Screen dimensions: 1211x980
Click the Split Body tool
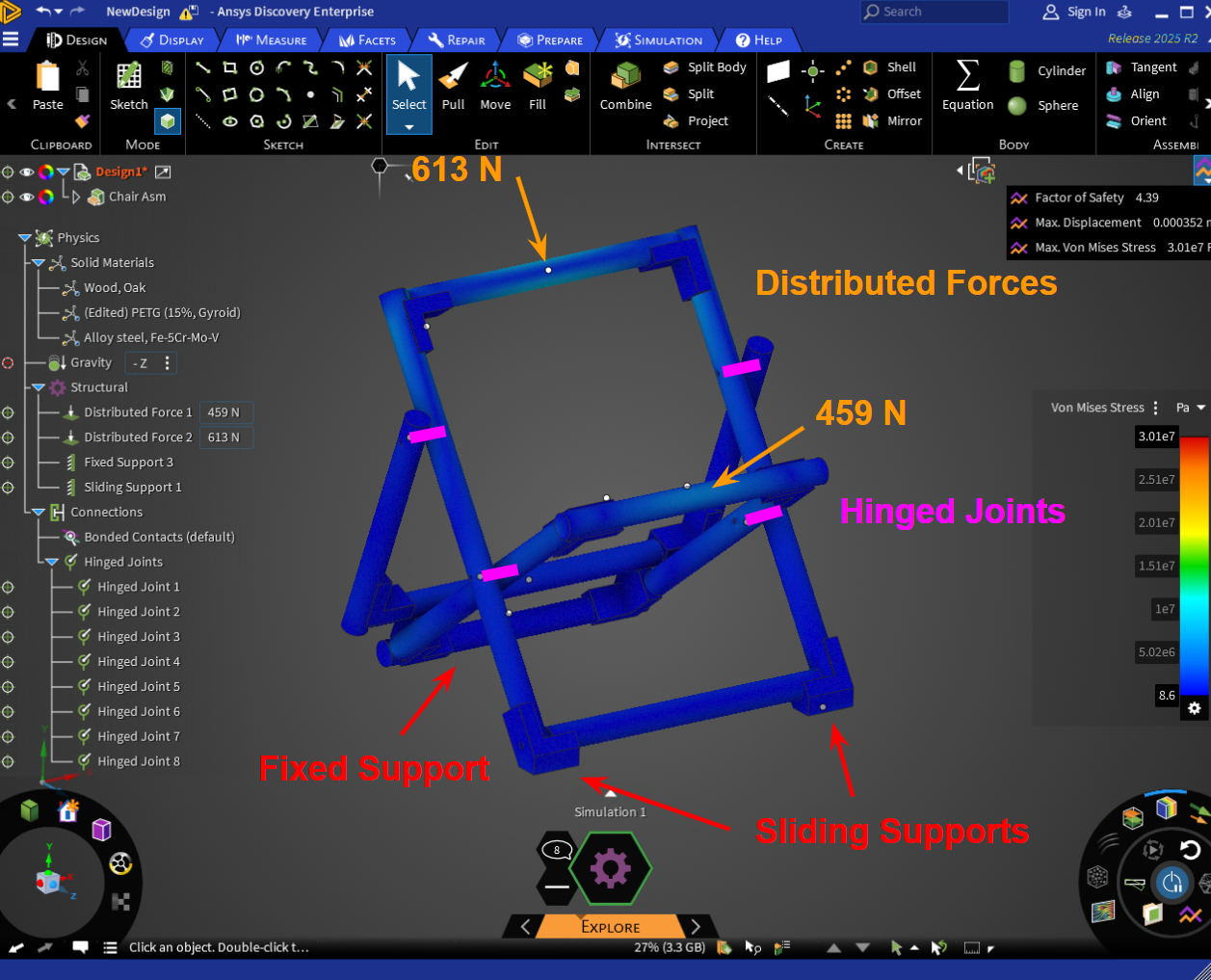[704, 67]
